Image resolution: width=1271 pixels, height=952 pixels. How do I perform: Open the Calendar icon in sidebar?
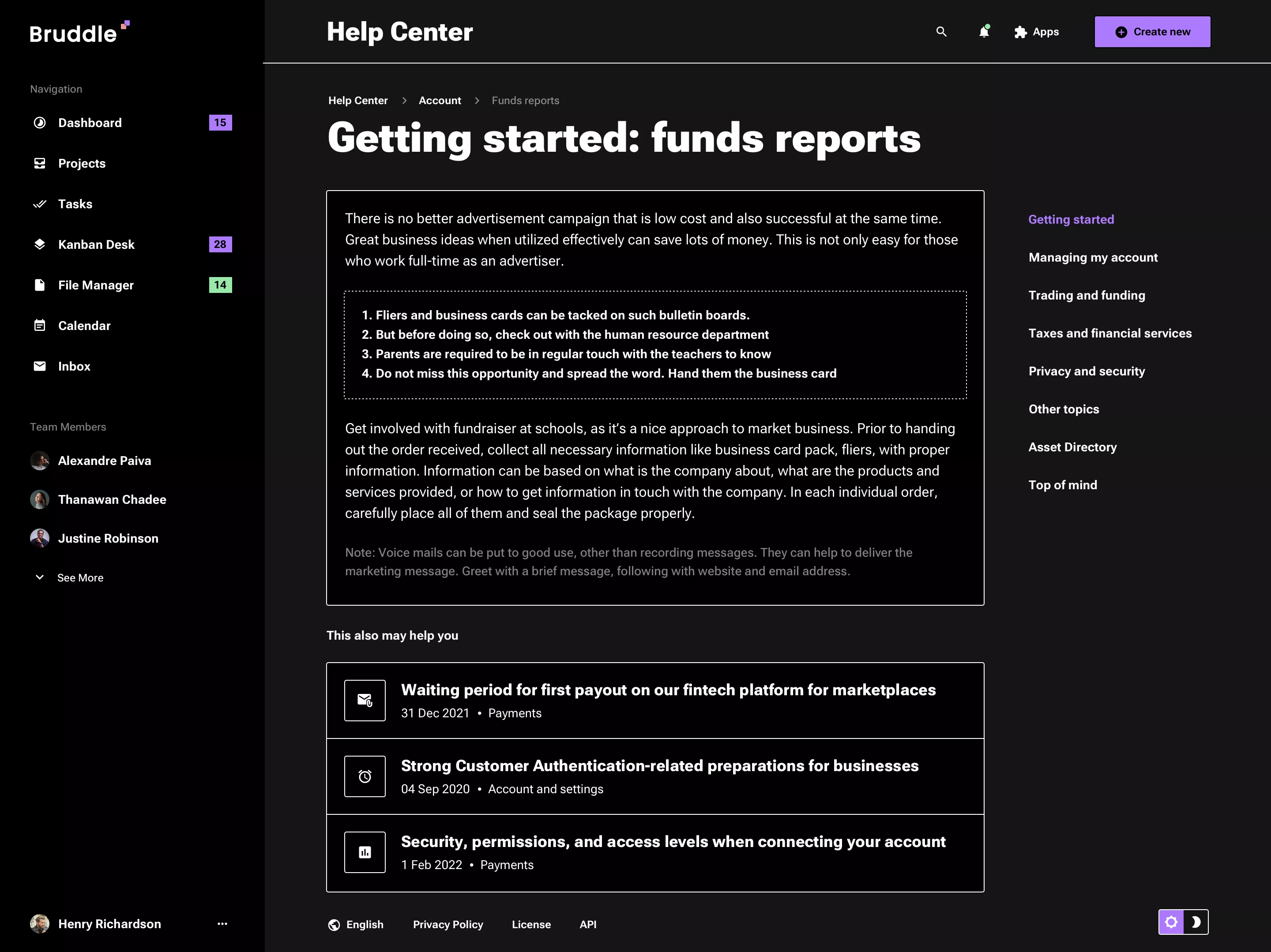[x=40, y=325]
